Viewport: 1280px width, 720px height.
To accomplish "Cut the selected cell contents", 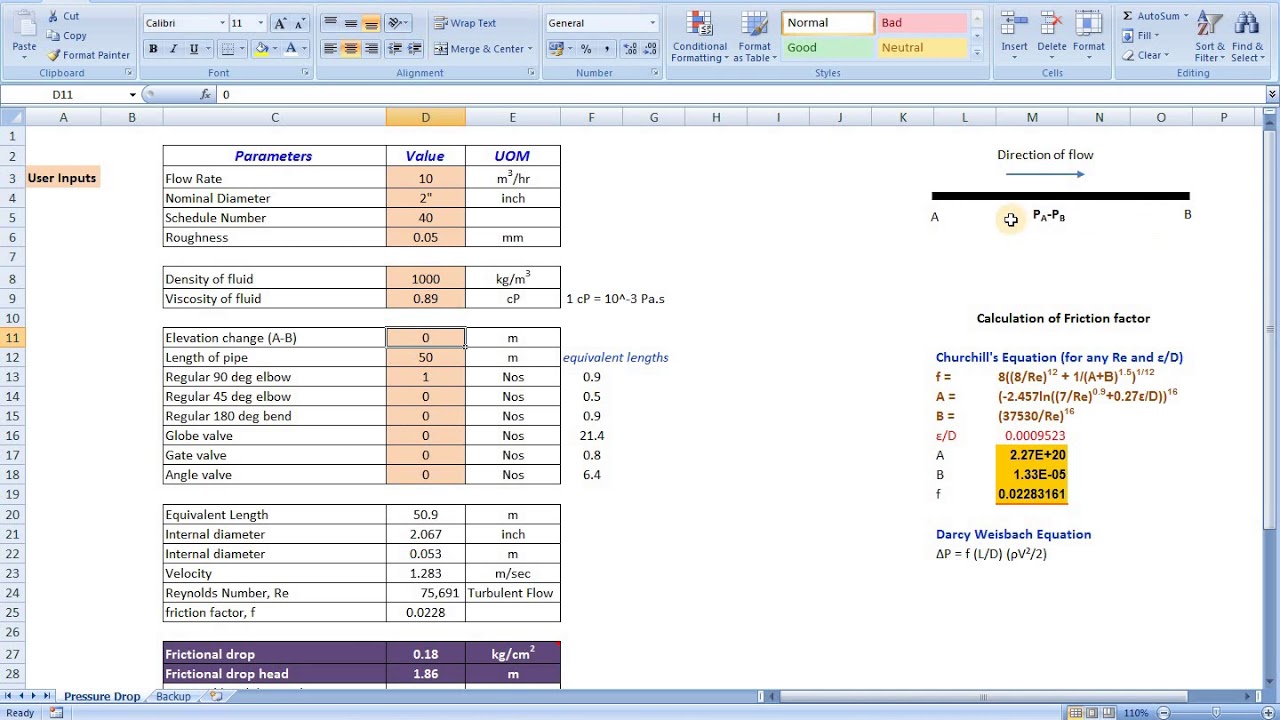I will click(x=63, y=16).
